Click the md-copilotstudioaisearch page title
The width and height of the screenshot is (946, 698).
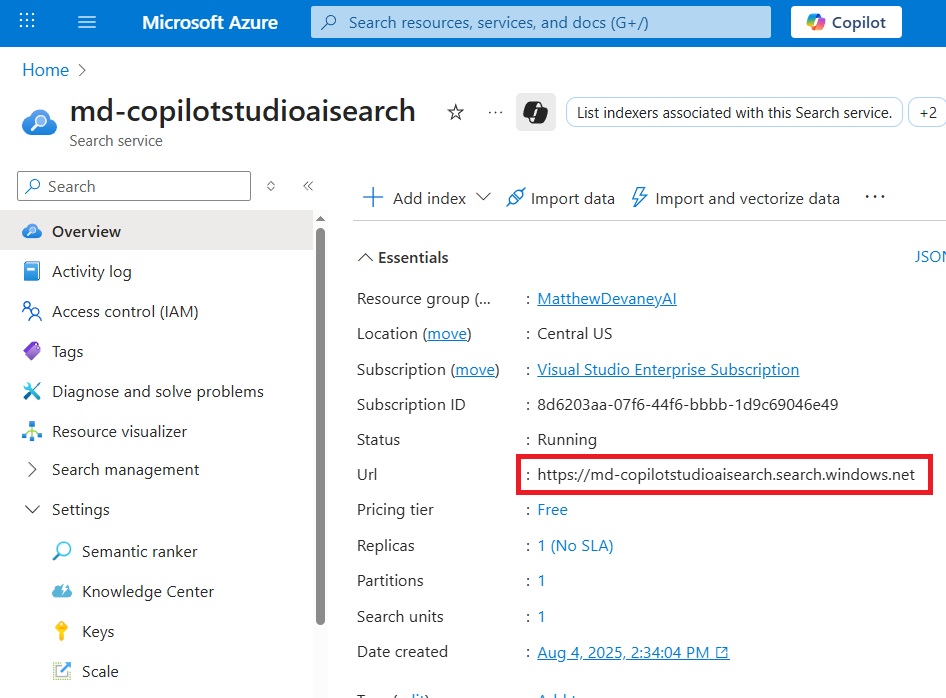click(243, 111)
